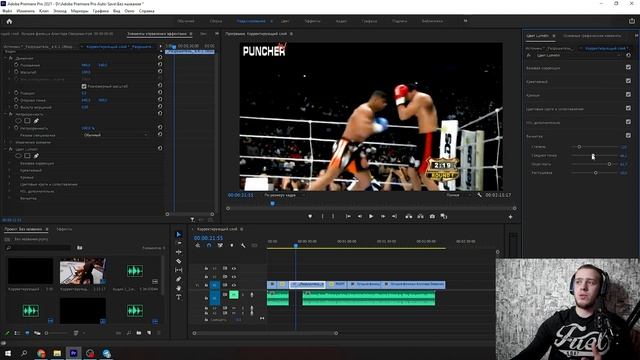Screen dimensions: 640x360
Task: Adjust the Vignette Roundness slider
Action: coord(609,164)
